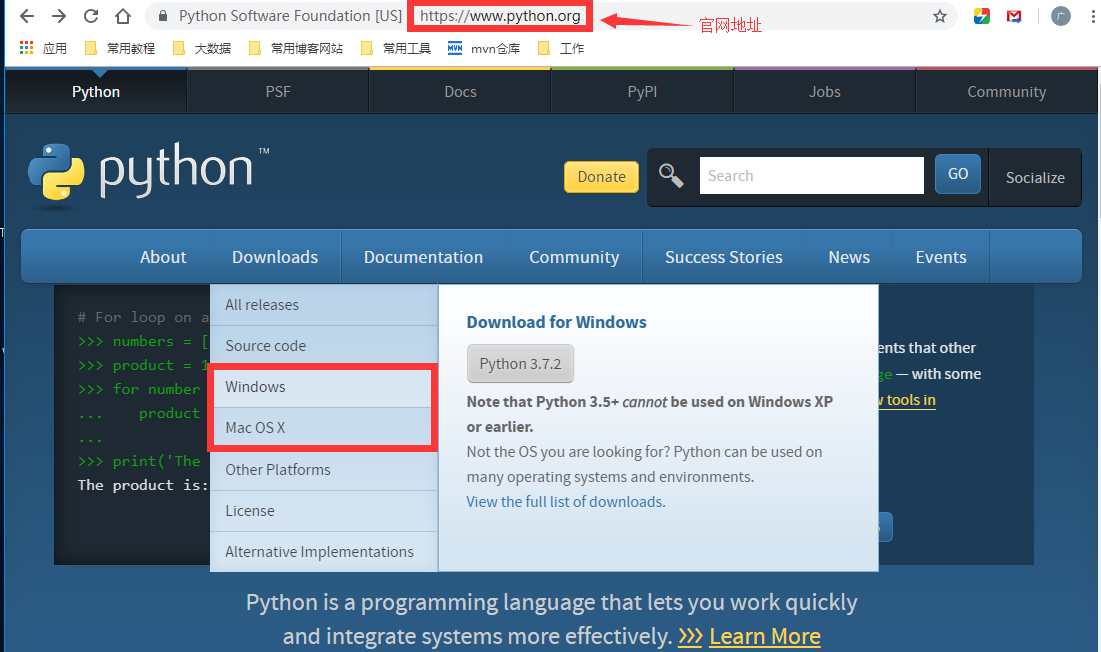Open the mvn仓库 bookmark
Screen dimensions: 1101x652
pyautogui.click(x=484, y=48)
